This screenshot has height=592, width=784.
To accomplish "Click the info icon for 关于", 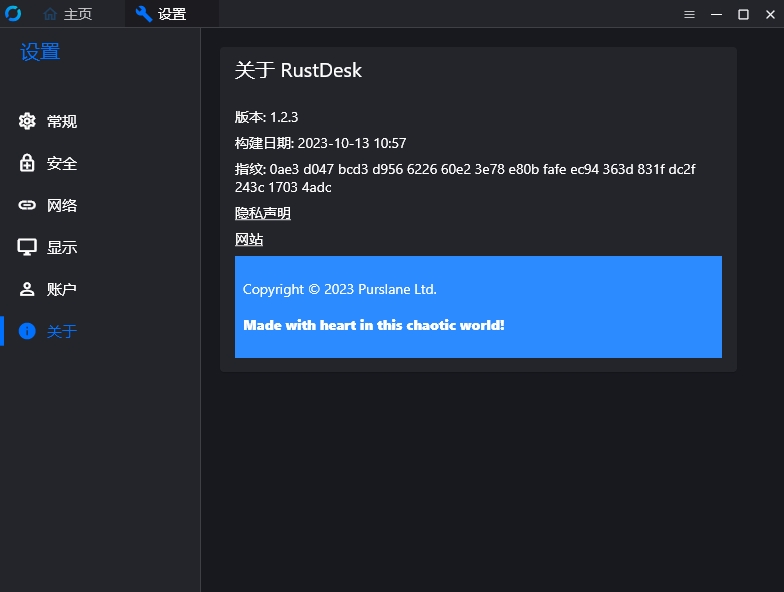I will pos(27,331).
